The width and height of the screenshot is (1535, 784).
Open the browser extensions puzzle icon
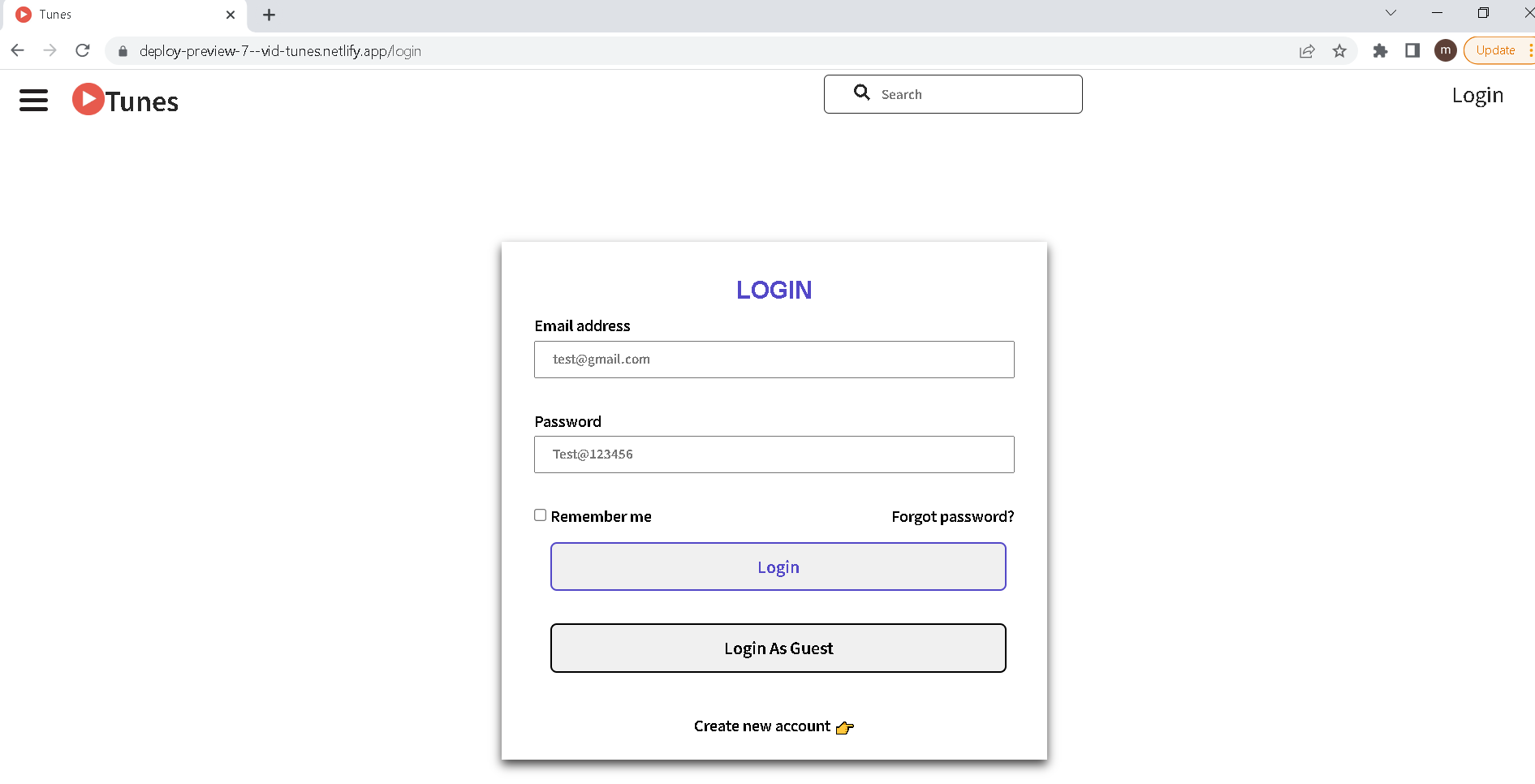1380,50
